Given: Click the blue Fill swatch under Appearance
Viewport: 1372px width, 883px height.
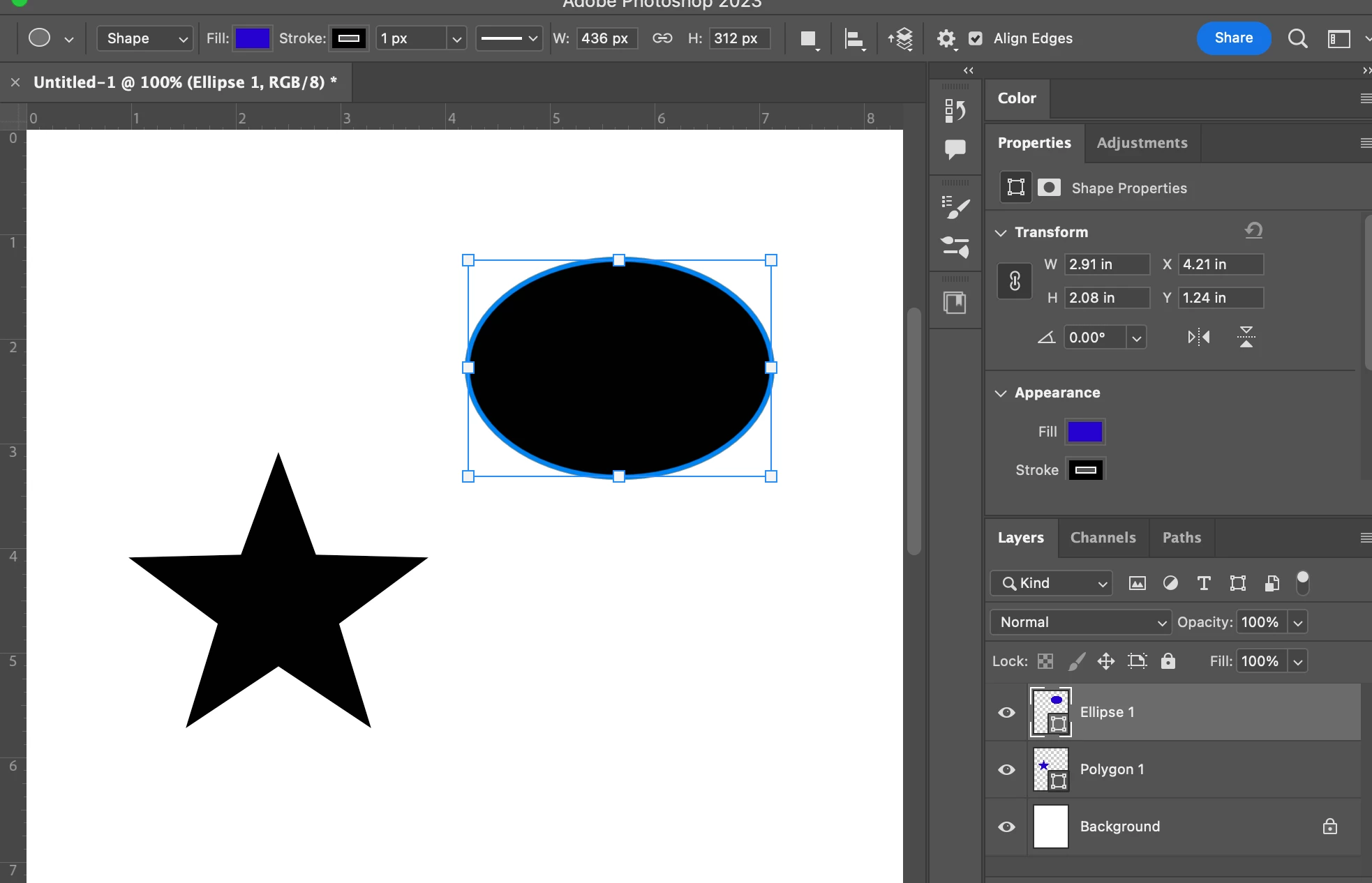Looking at the screenshot, I should [1084, 432].
